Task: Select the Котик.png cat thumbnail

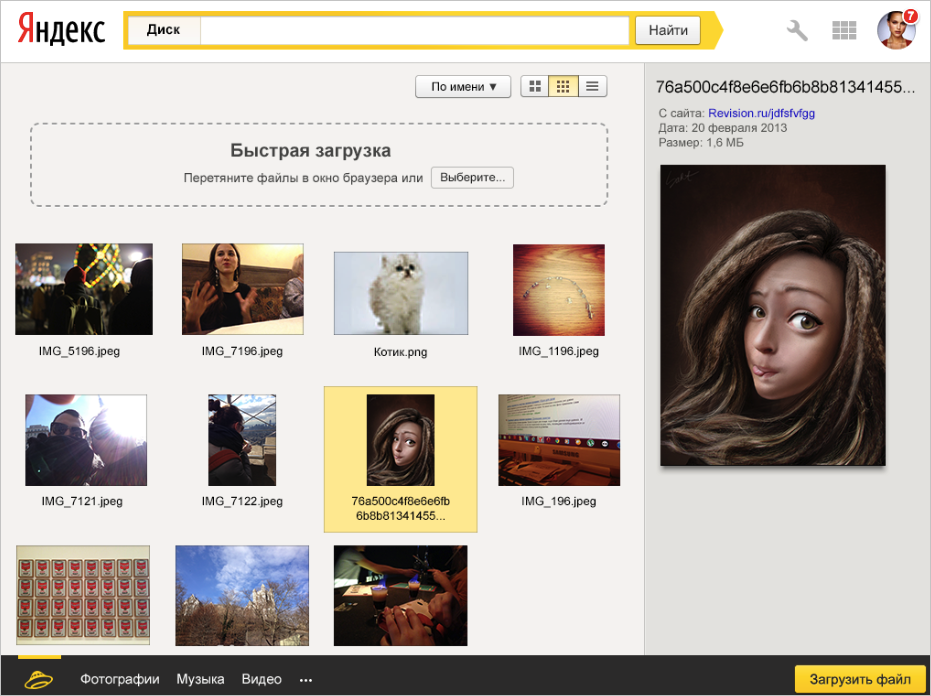Action: point(401,293)
